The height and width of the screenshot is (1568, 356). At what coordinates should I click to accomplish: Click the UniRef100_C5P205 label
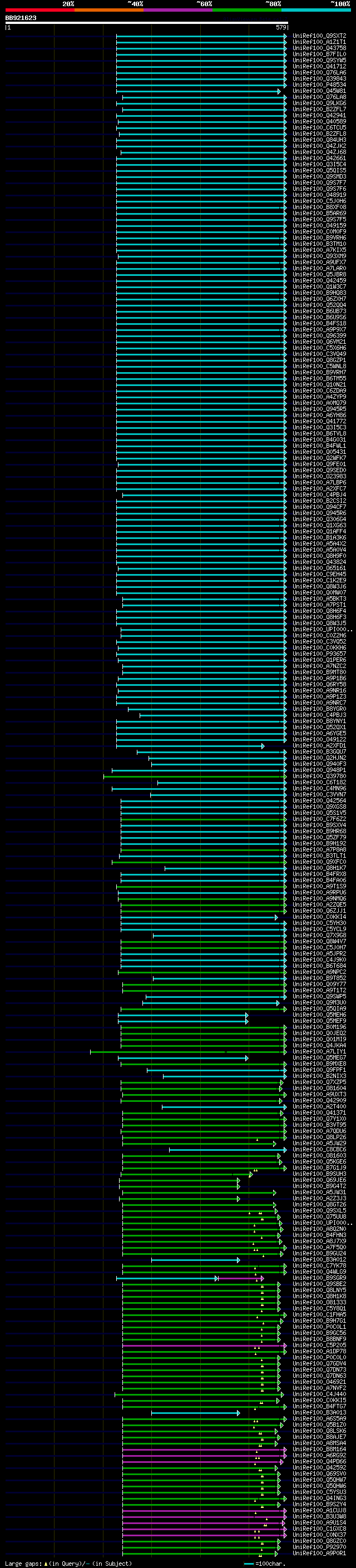pyautogui.click(x=319, y=1345)
